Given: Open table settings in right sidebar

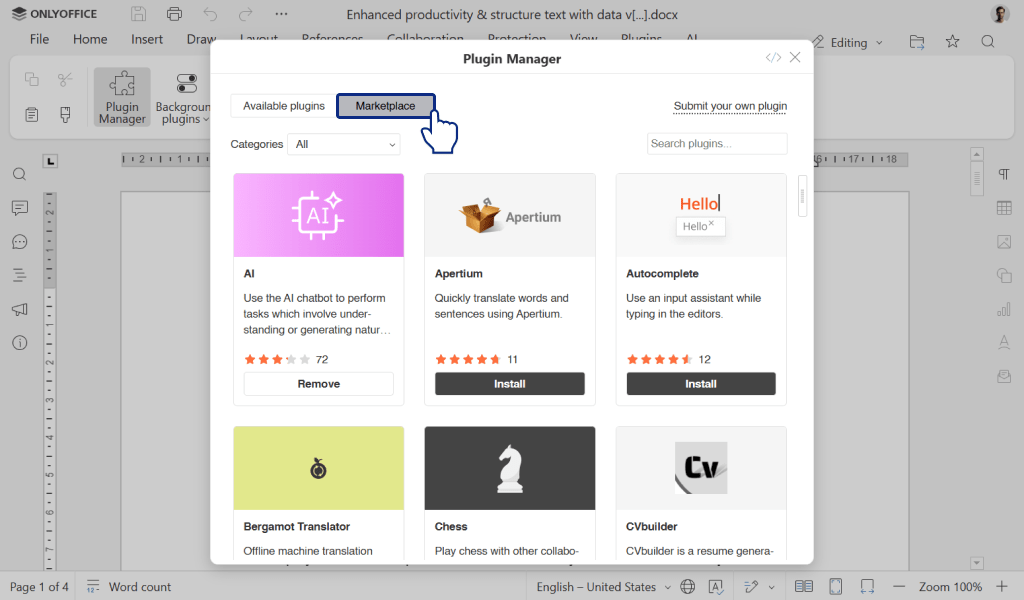Looking at the screenshot, I should point(1004,208).
